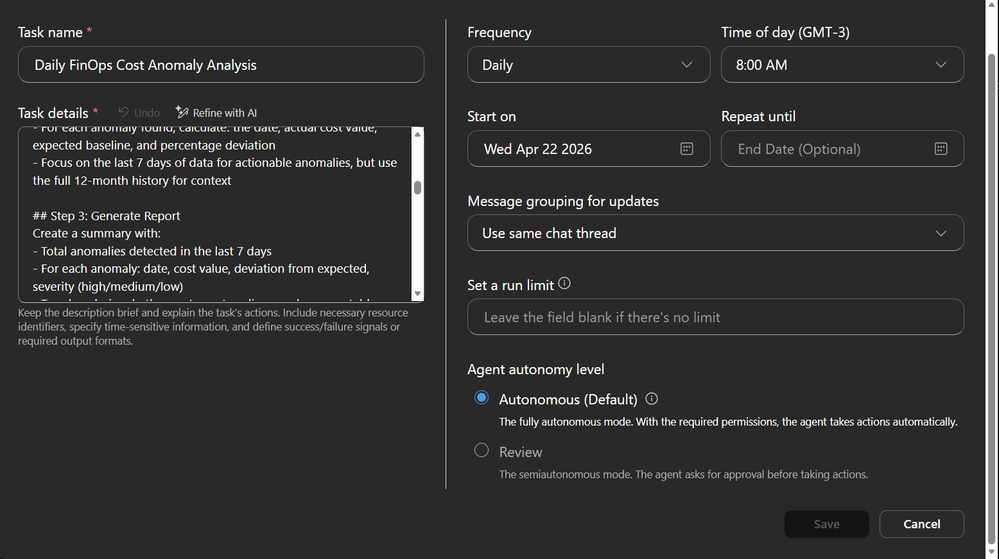This screenshot has height=559, width=999.
Task: Click the Time of day chevron arrow
Action: pyautogui.click(x=941, y=65)
